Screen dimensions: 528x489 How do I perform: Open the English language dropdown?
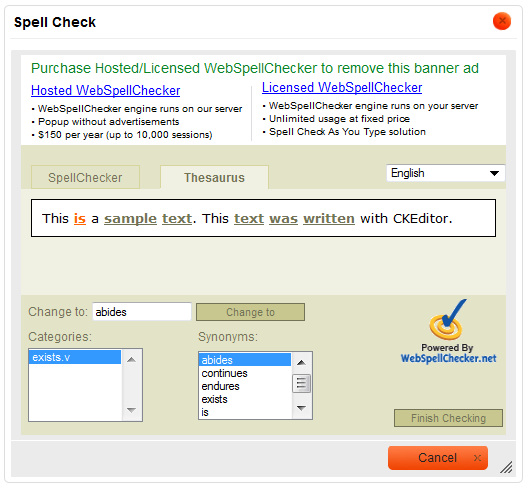[446, 173]
